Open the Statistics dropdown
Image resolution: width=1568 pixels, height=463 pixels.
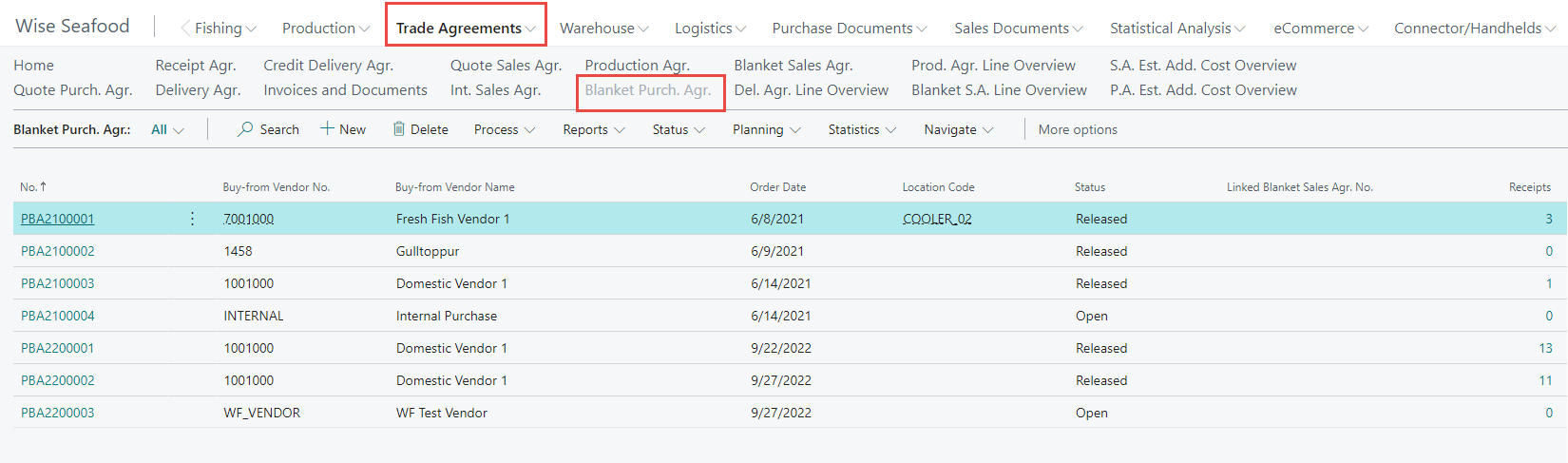click(862, 129)
